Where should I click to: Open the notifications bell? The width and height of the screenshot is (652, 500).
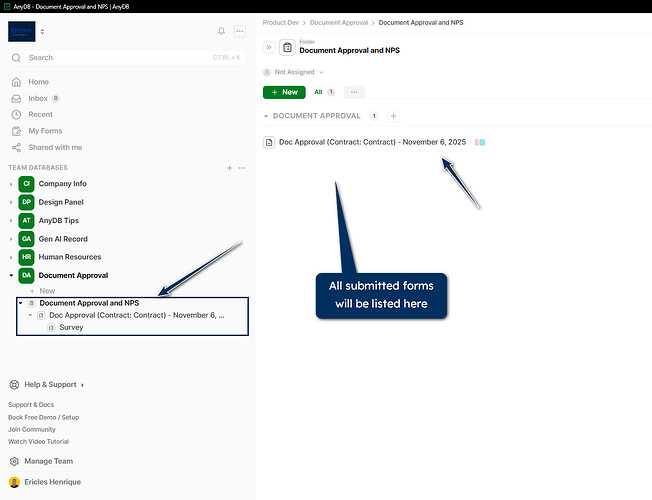[221, 31]
